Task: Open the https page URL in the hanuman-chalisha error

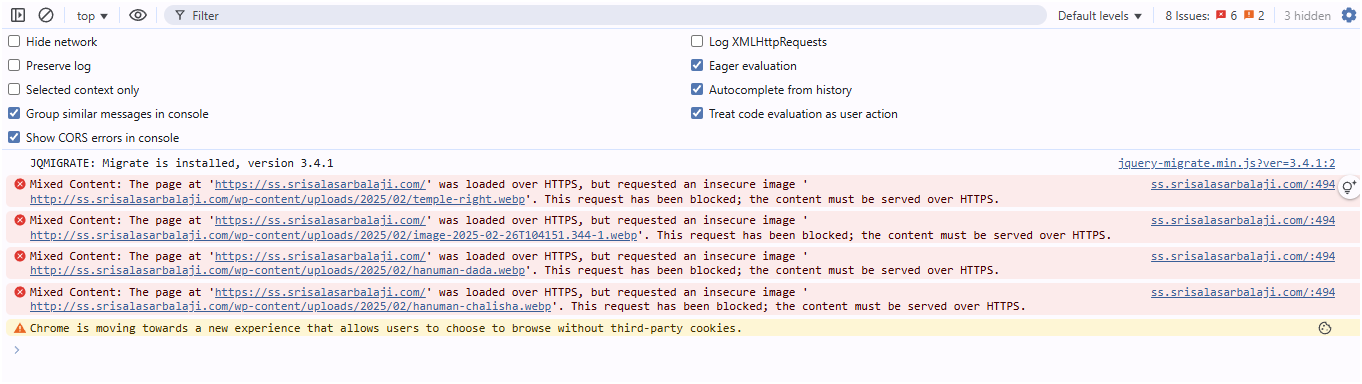Action: point(321,292)
